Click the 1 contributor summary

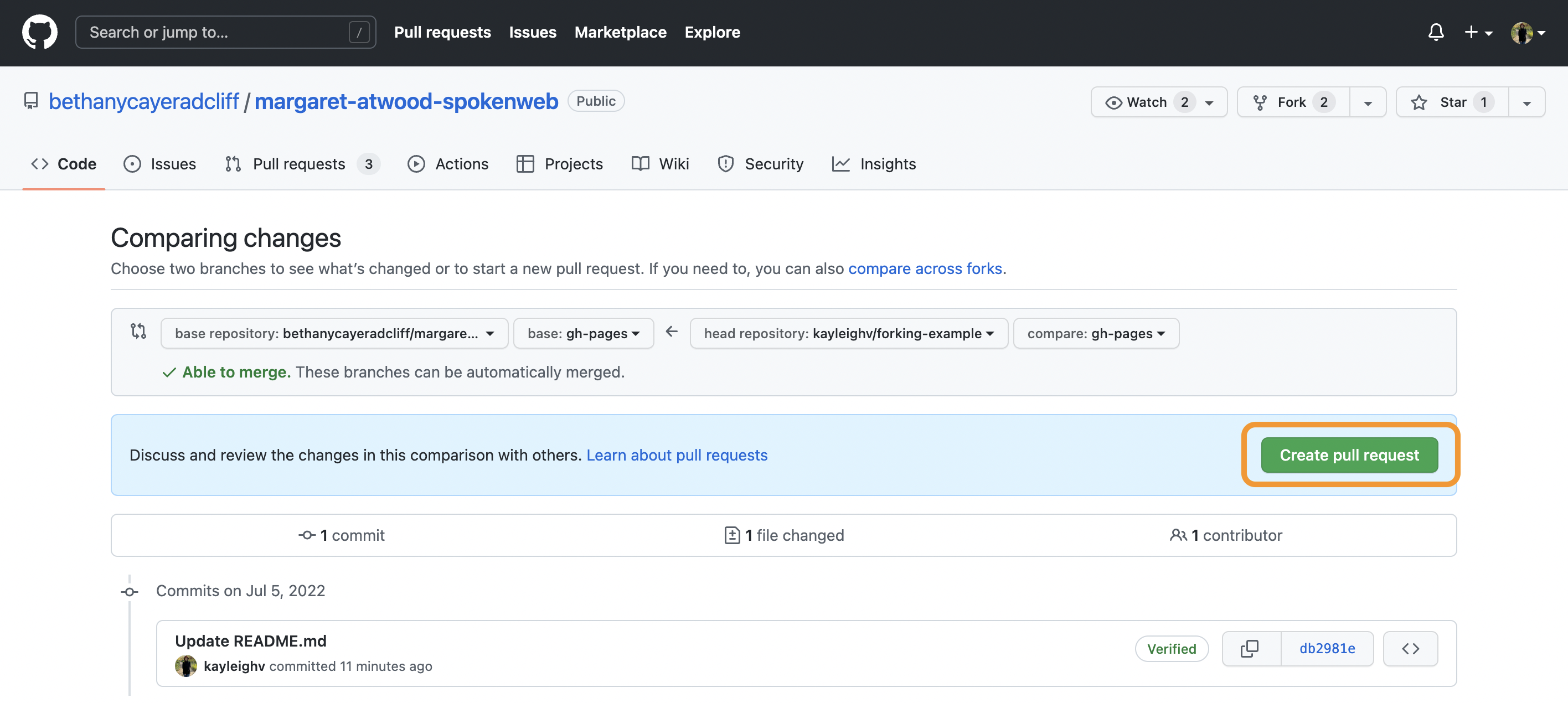point(1226,535)
